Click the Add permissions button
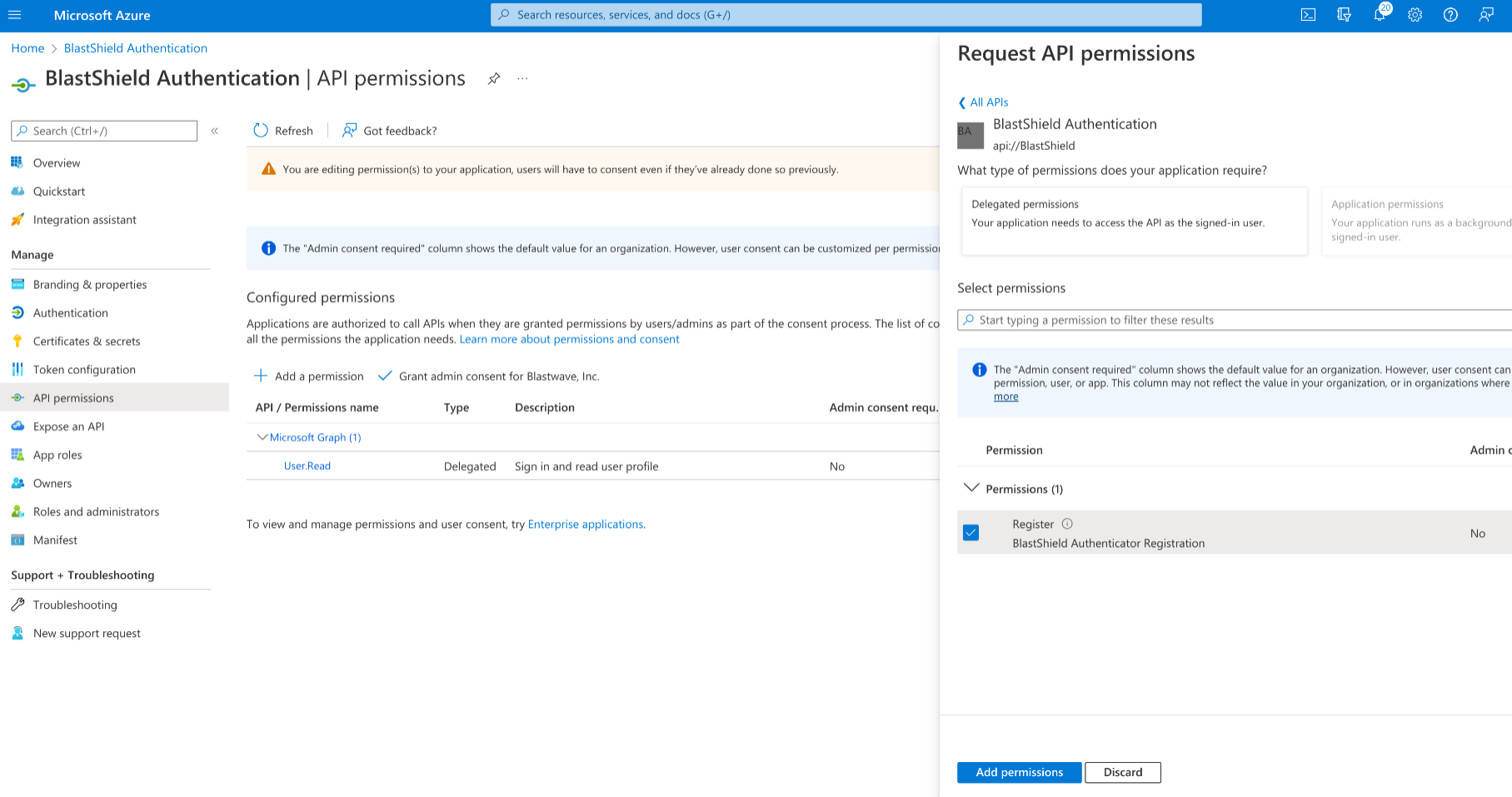The height and width of the screenshot is (797, 1512). [1019, 772]
